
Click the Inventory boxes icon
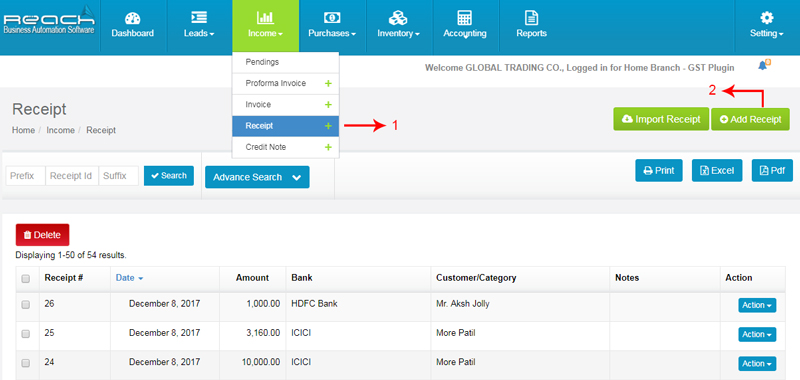(x=398, y=18)
